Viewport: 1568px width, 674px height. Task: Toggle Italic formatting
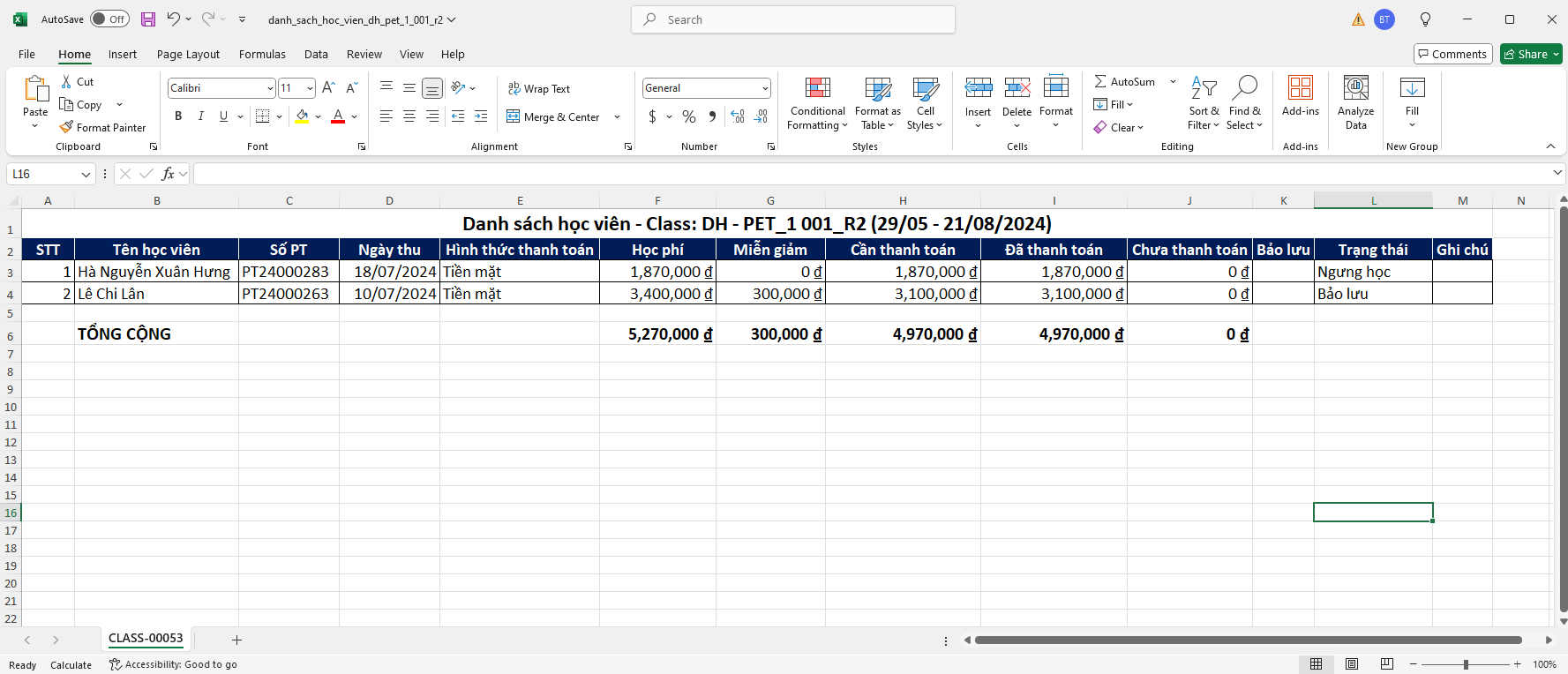coord(201,116)
